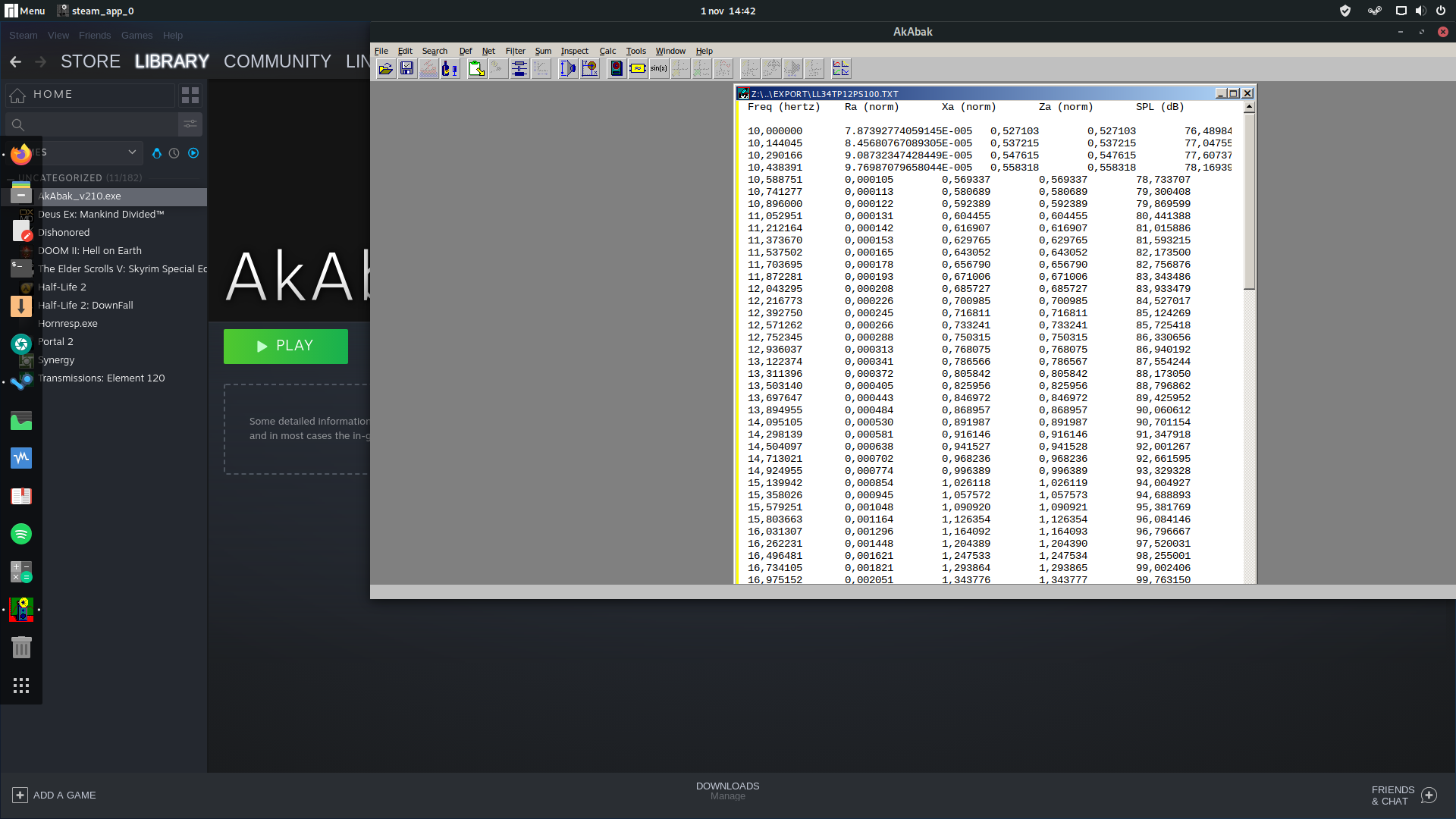Open the red book app in dock
Viewport: 1456px width, 819px height.
click(x=21, y=496)
